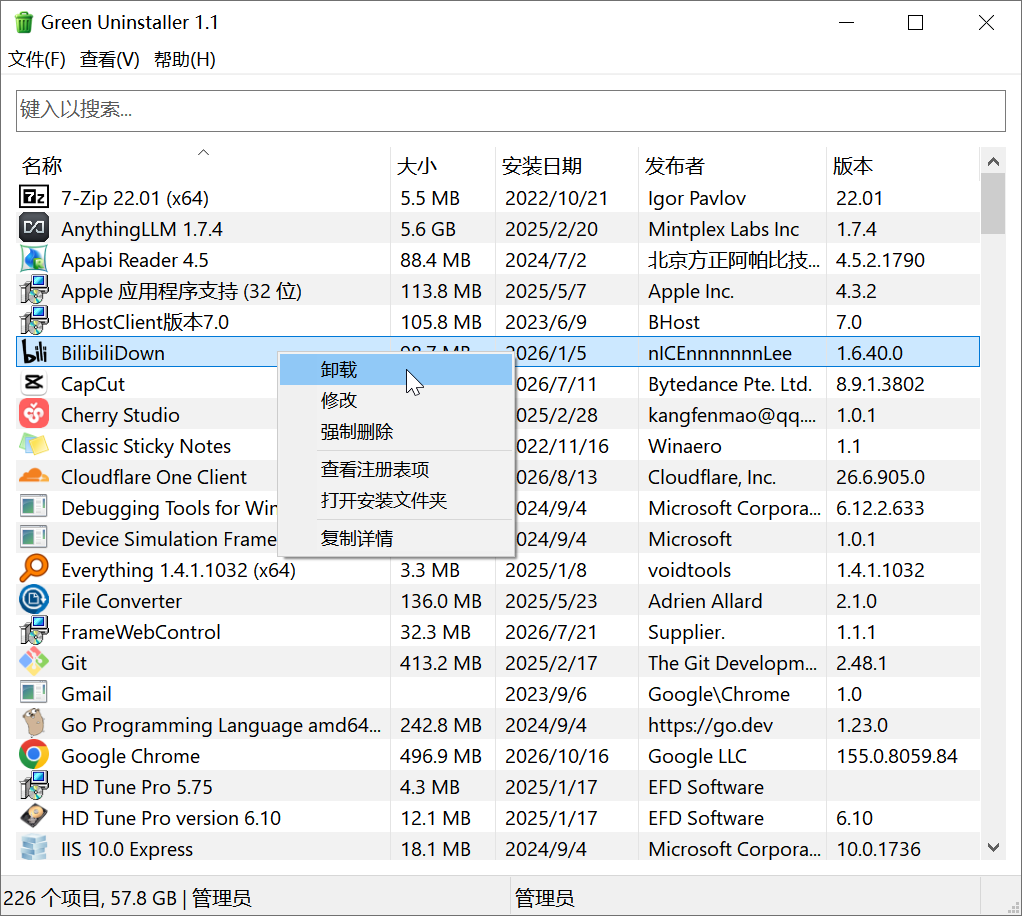1022x916 pixels.
Task: Choose 强制删除 from the context menu
Action: pyautogui.click(x=396, y=432)
